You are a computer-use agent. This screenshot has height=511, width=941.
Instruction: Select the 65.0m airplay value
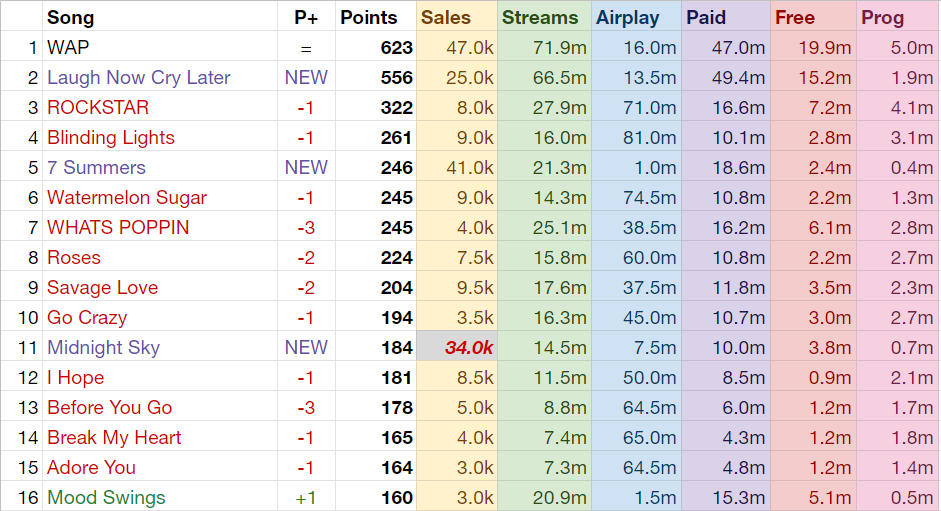coord(649,438)
